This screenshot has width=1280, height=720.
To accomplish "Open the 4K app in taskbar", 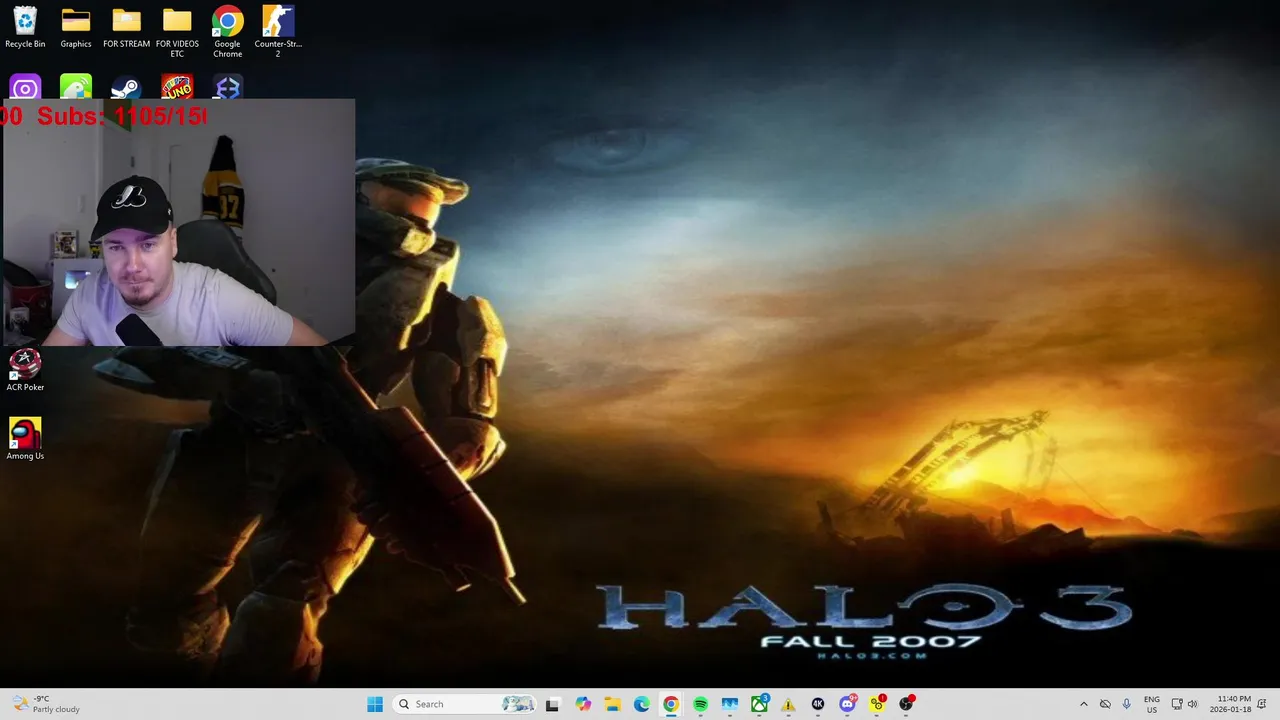I will click(818, 704).
